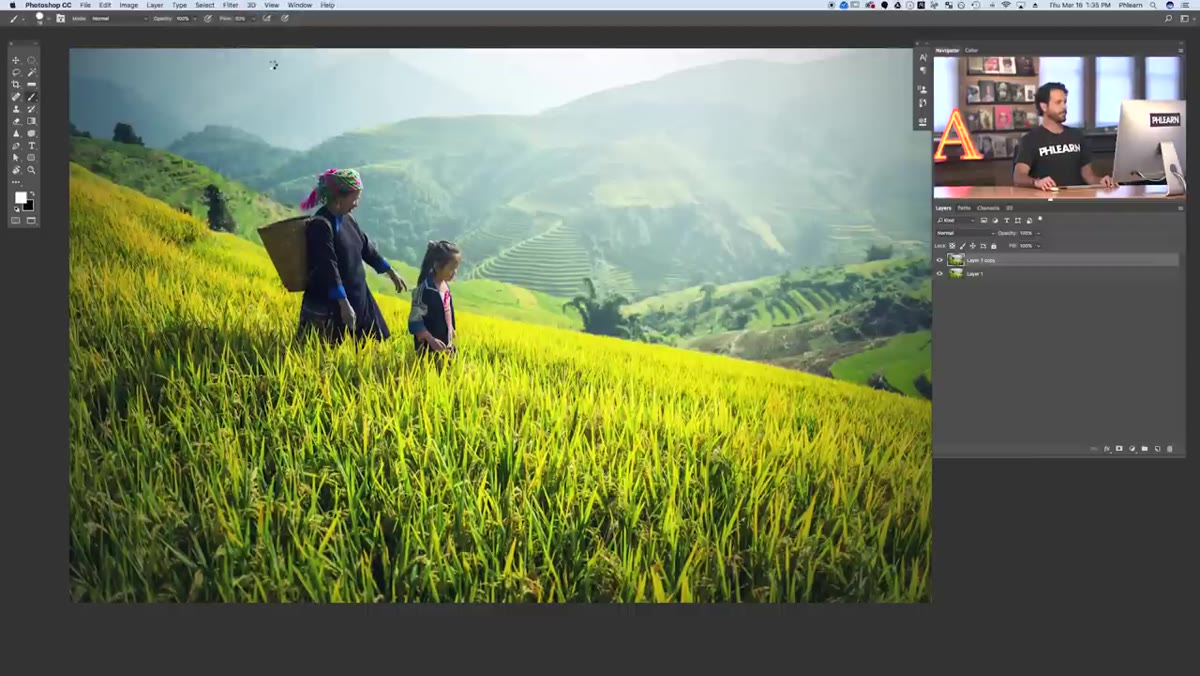Select the Pen tool
Image resolution: width=1200 pixels, height=676 pixels.
click(15, 146)
